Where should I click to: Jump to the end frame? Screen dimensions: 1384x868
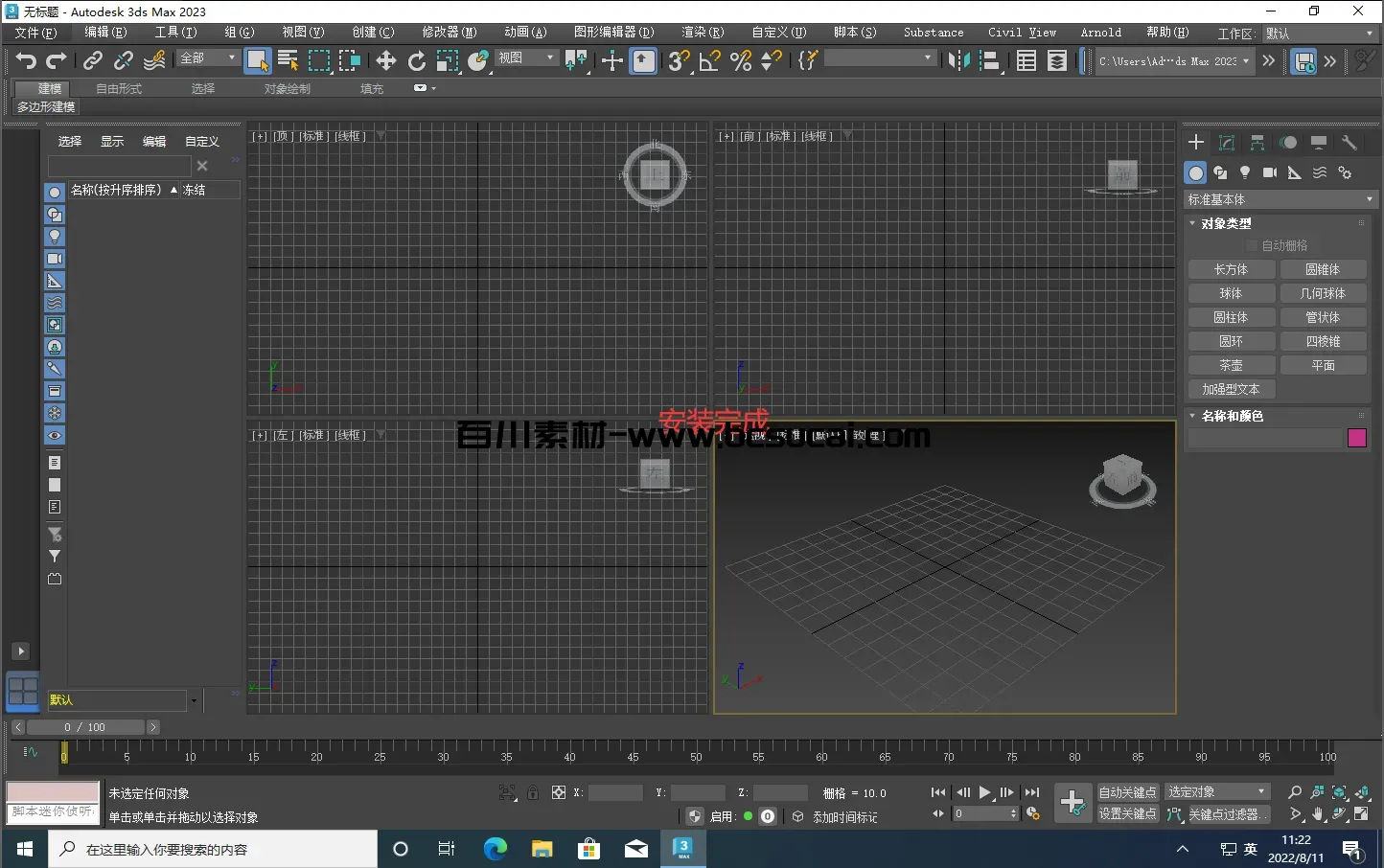(1032, 792)
